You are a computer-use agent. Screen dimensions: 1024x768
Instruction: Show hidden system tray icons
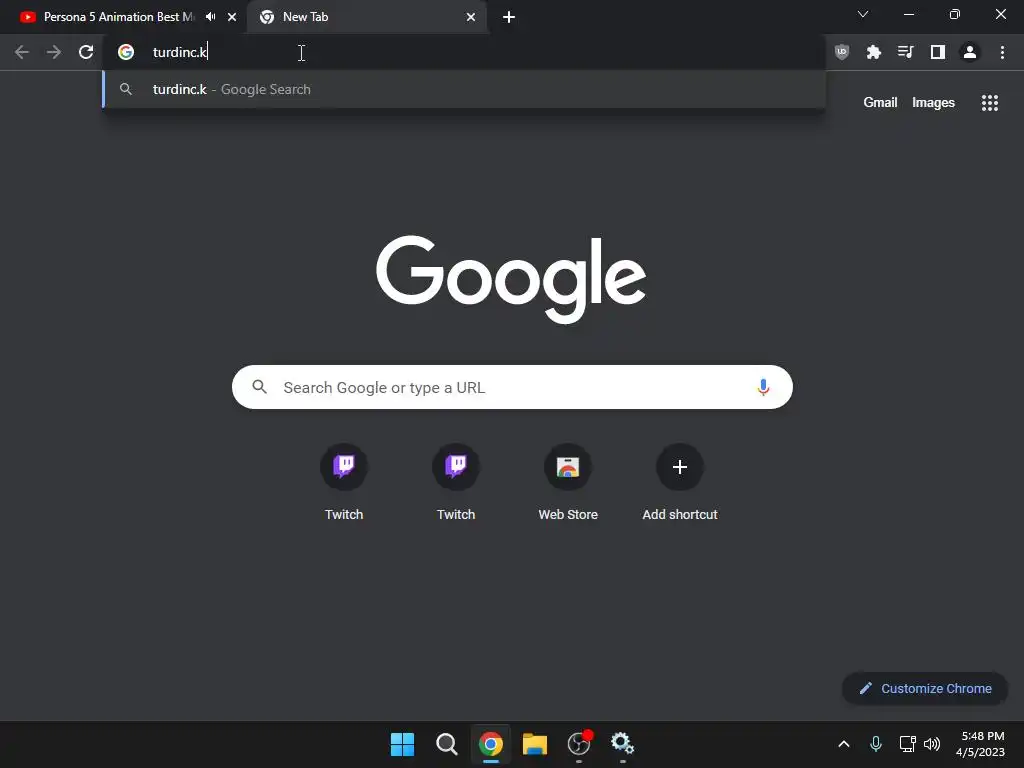click(844, 744)
